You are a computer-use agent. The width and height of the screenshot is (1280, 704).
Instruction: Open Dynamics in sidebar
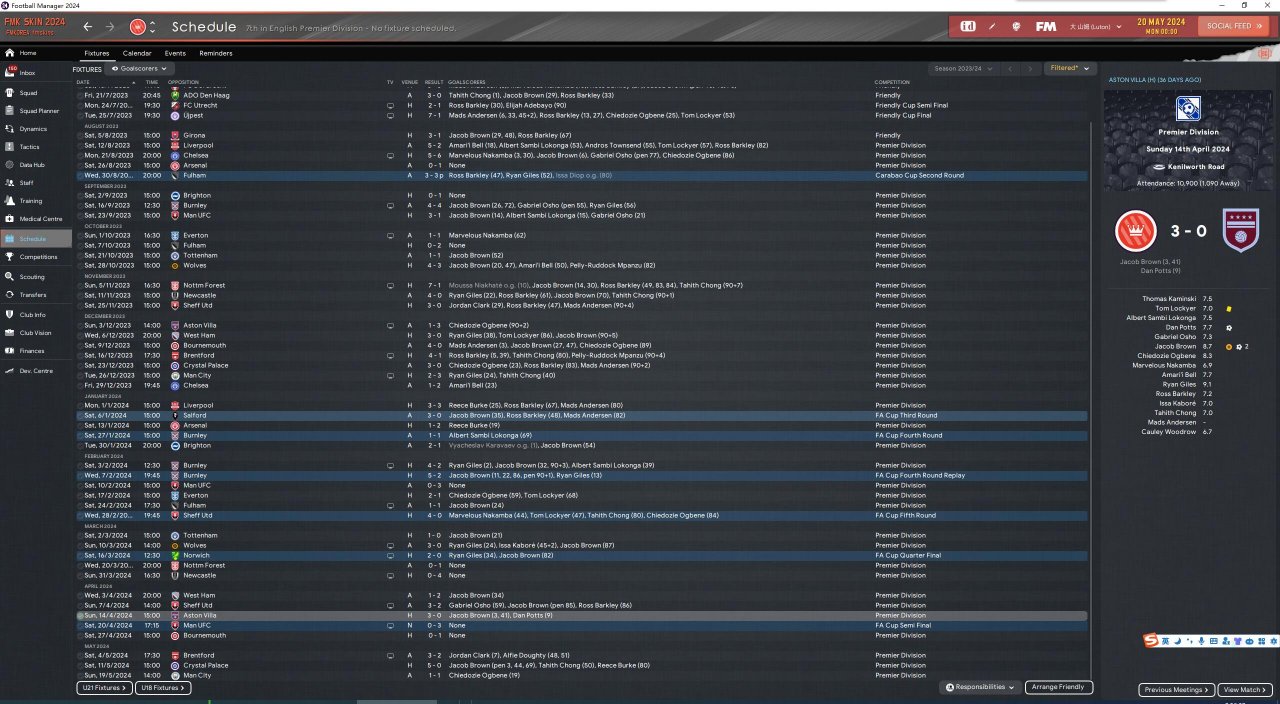point(36,129)
